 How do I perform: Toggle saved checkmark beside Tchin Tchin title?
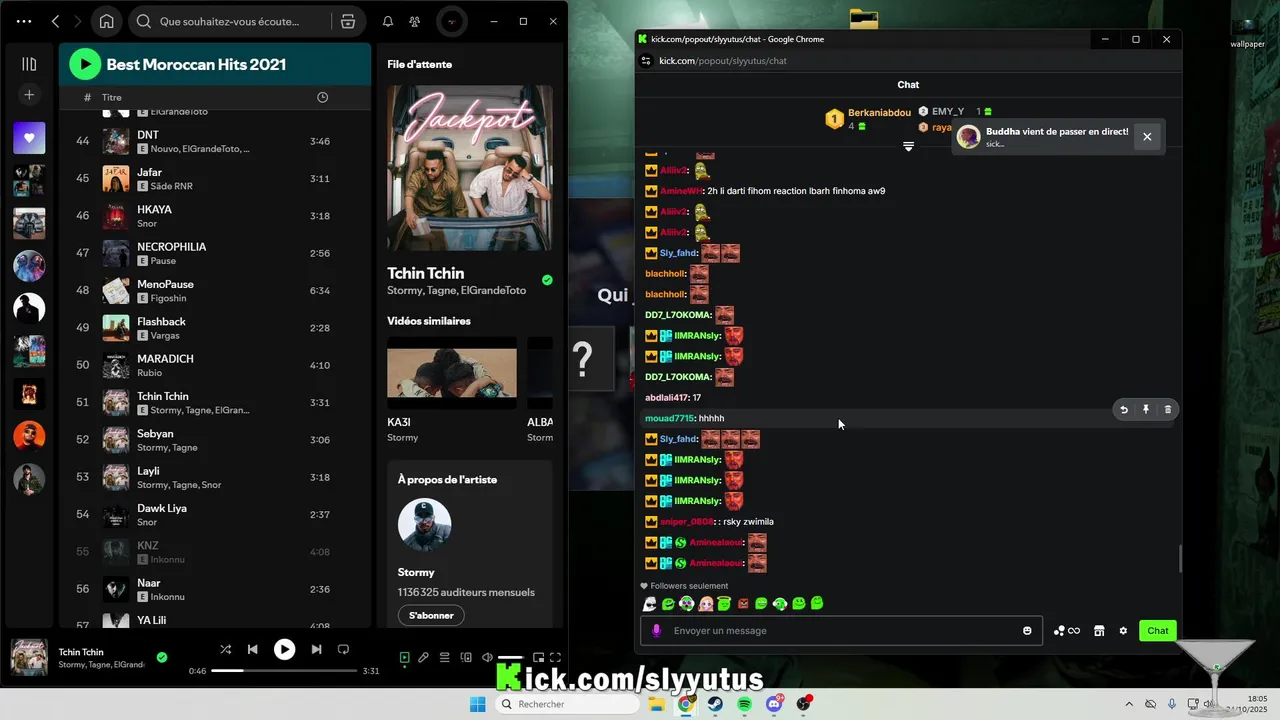coord(547,280)
